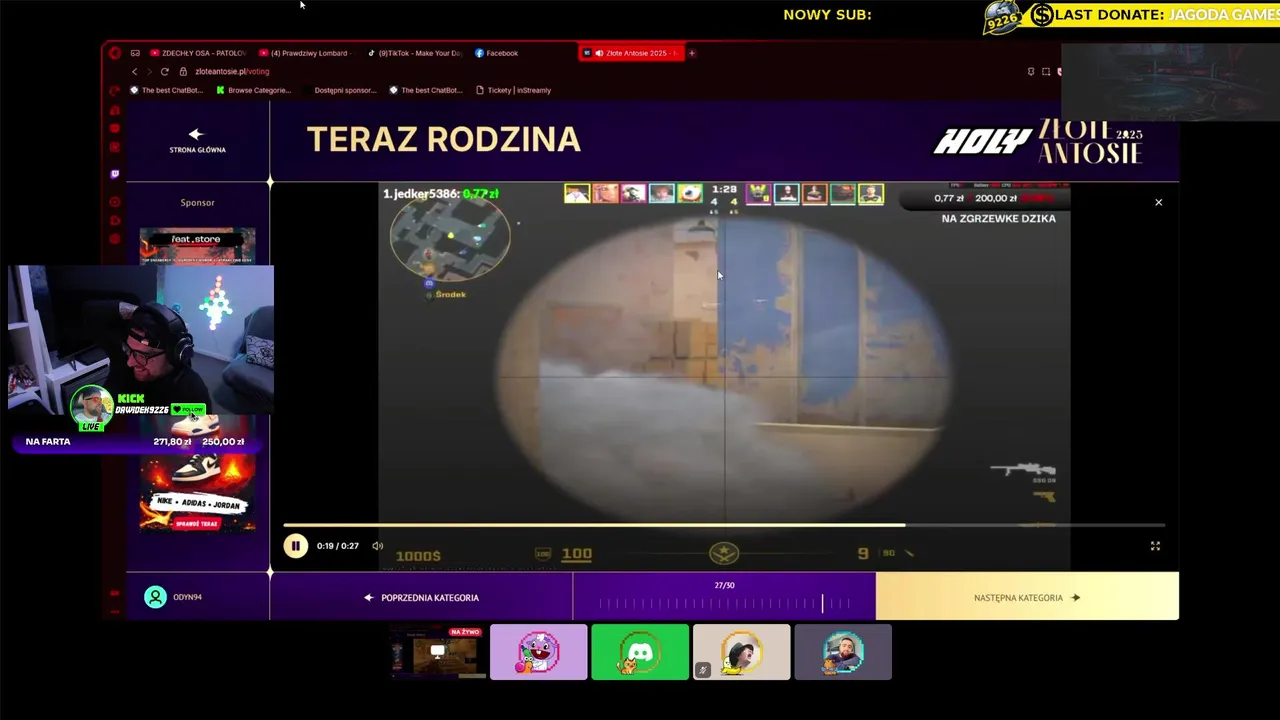
Task: Open the workspaces icon left of tabs
Action: click(x=135, y=53)
